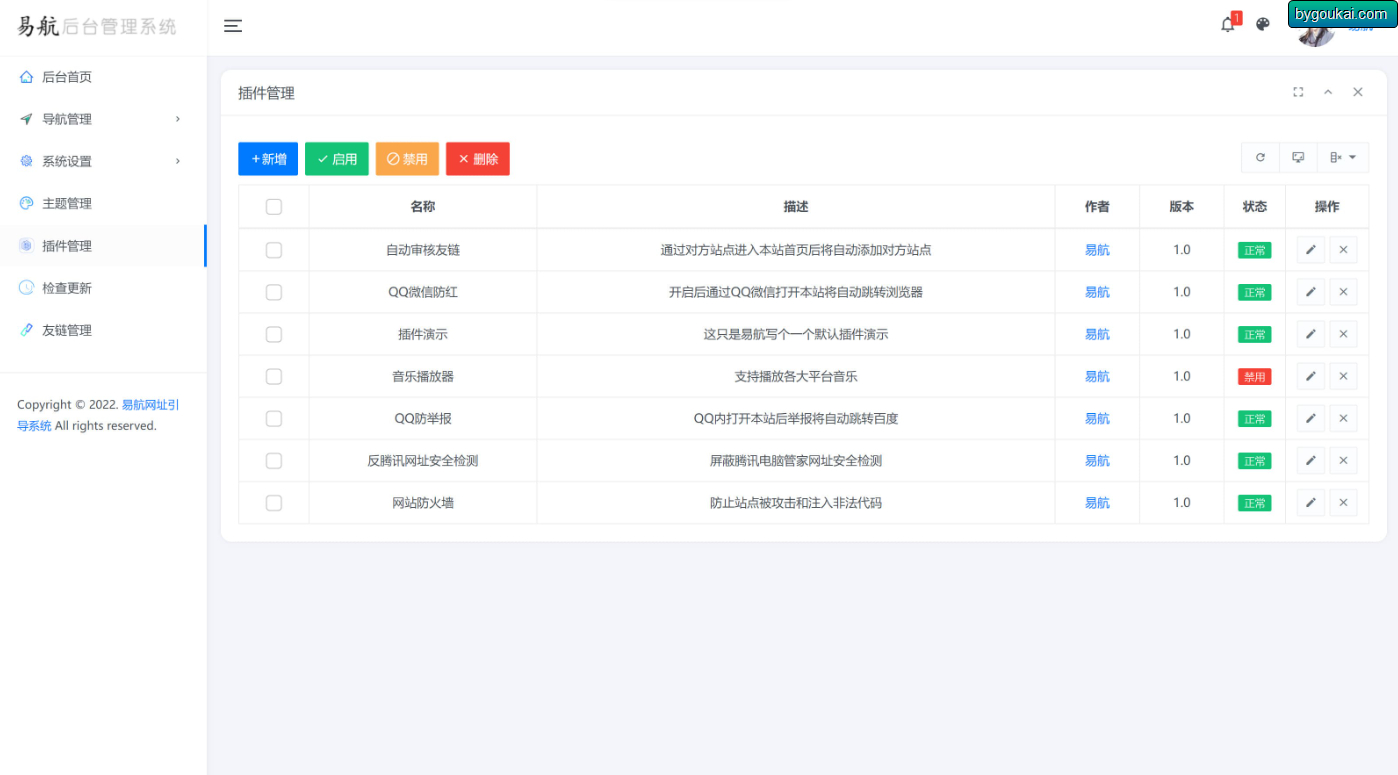Open the theme palette icon in header

pyautogui.click(x=1263, y=25)
